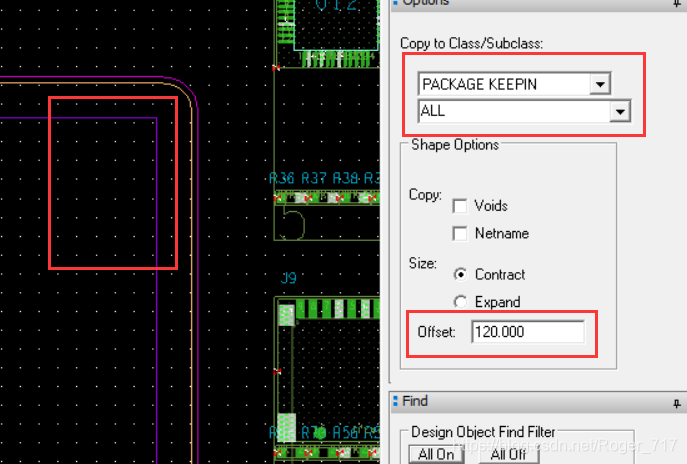Enable the Voids copy checkbox
This screenshot has height=464, width=687.
(460, 206)
